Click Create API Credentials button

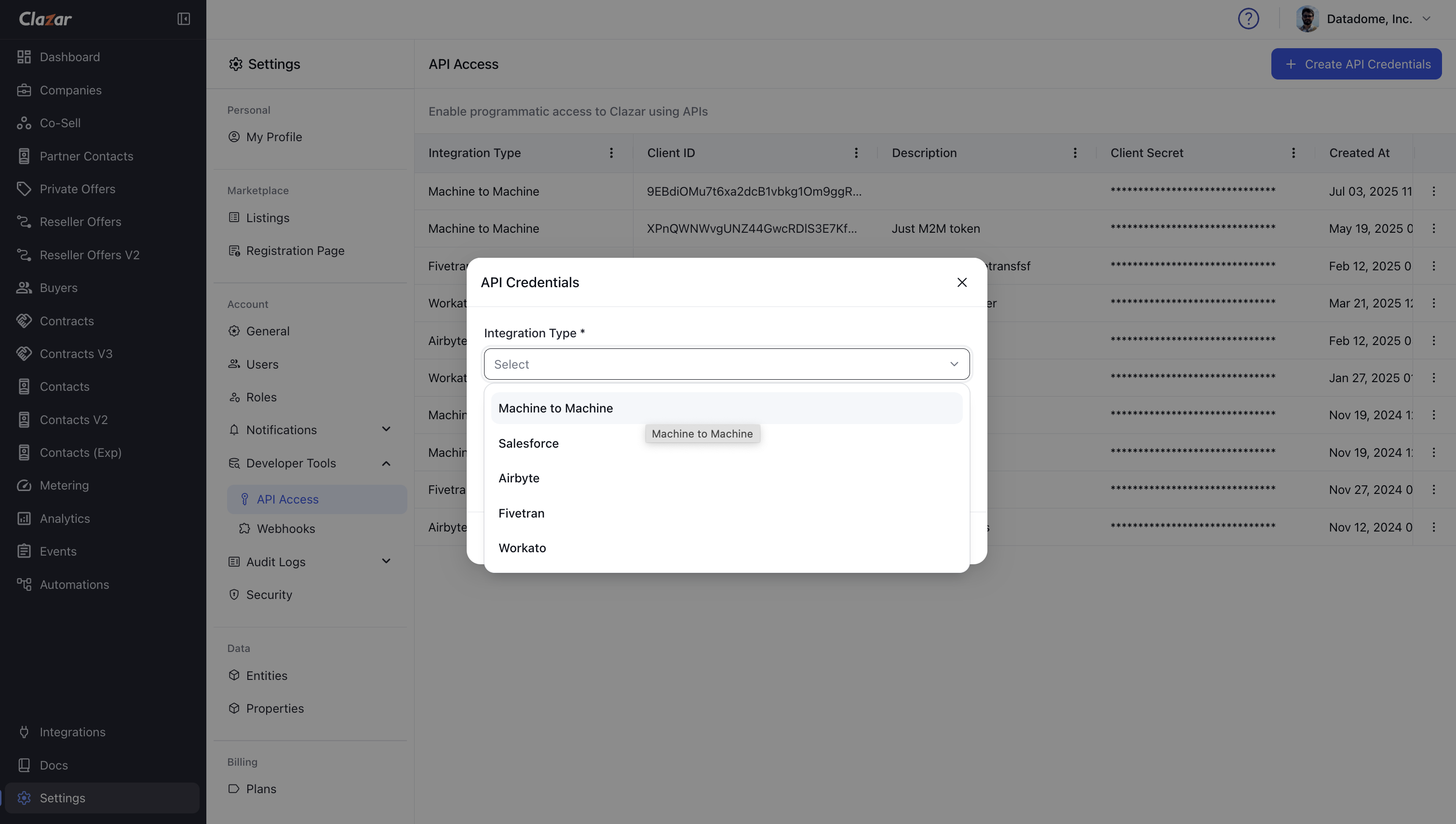coord(1356,64)
